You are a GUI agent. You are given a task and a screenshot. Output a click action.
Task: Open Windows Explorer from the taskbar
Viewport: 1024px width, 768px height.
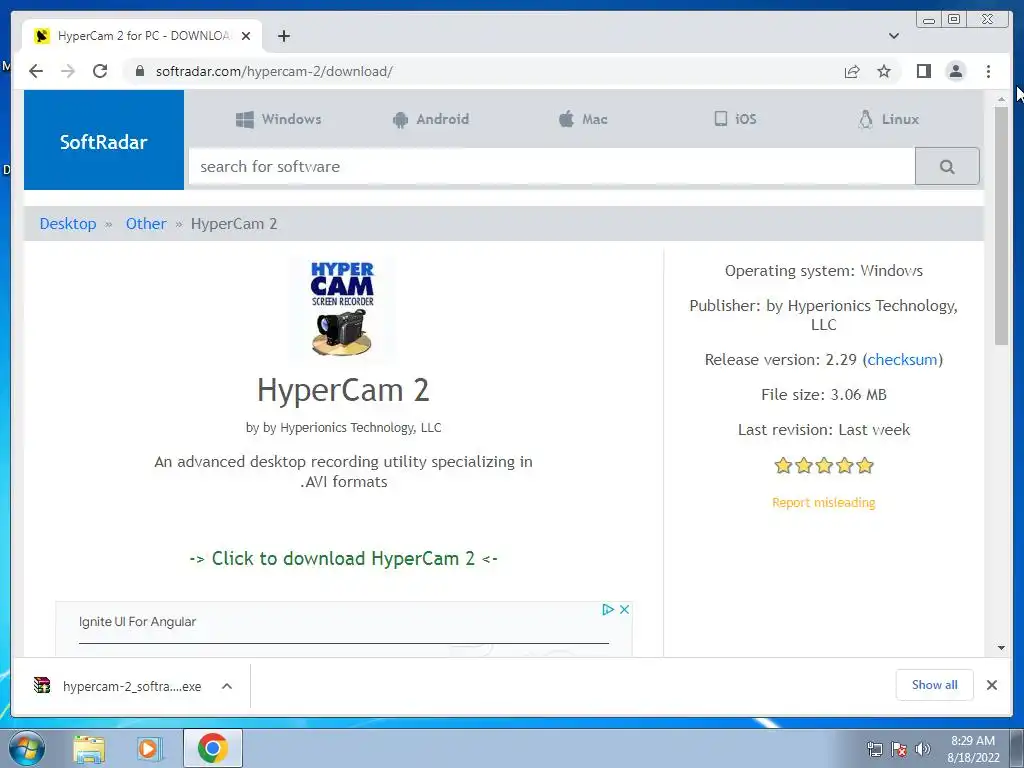click(x=89, y=748)
